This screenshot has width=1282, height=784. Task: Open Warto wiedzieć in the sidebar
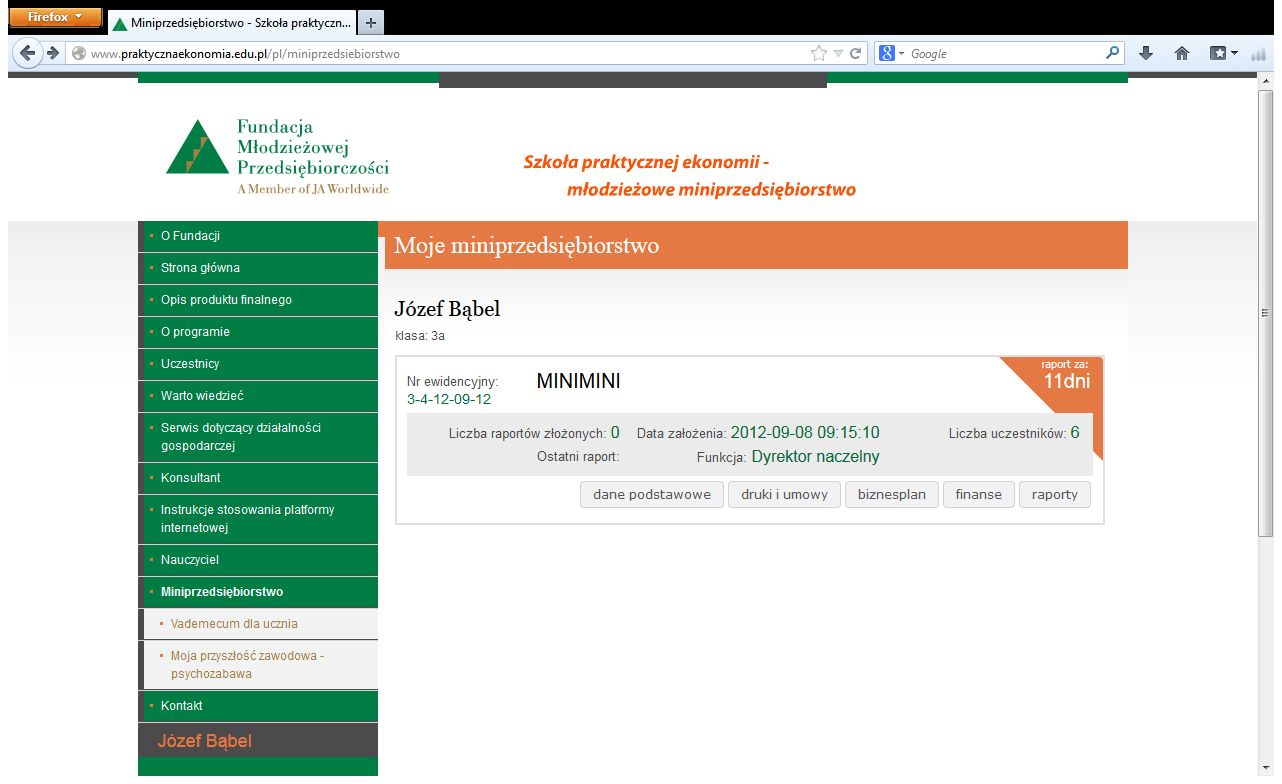click(258, 396)
